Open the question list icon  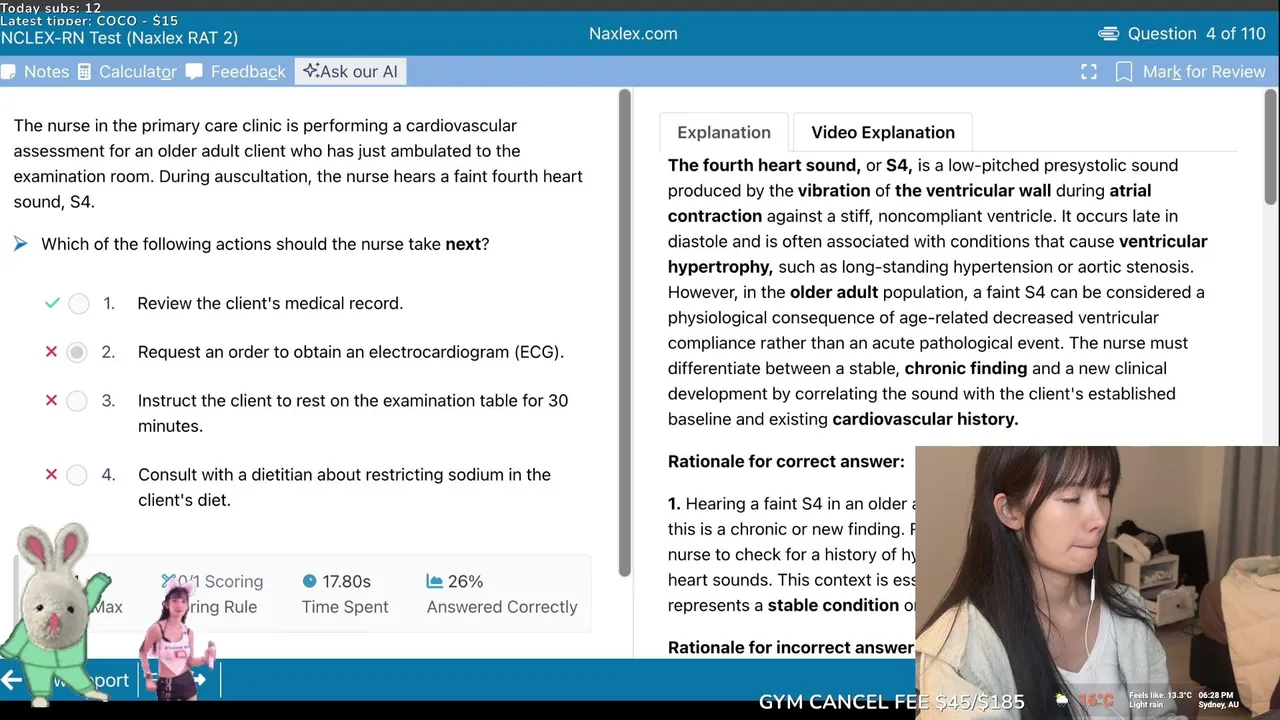pyautogui.click(x=1108, y=34)
